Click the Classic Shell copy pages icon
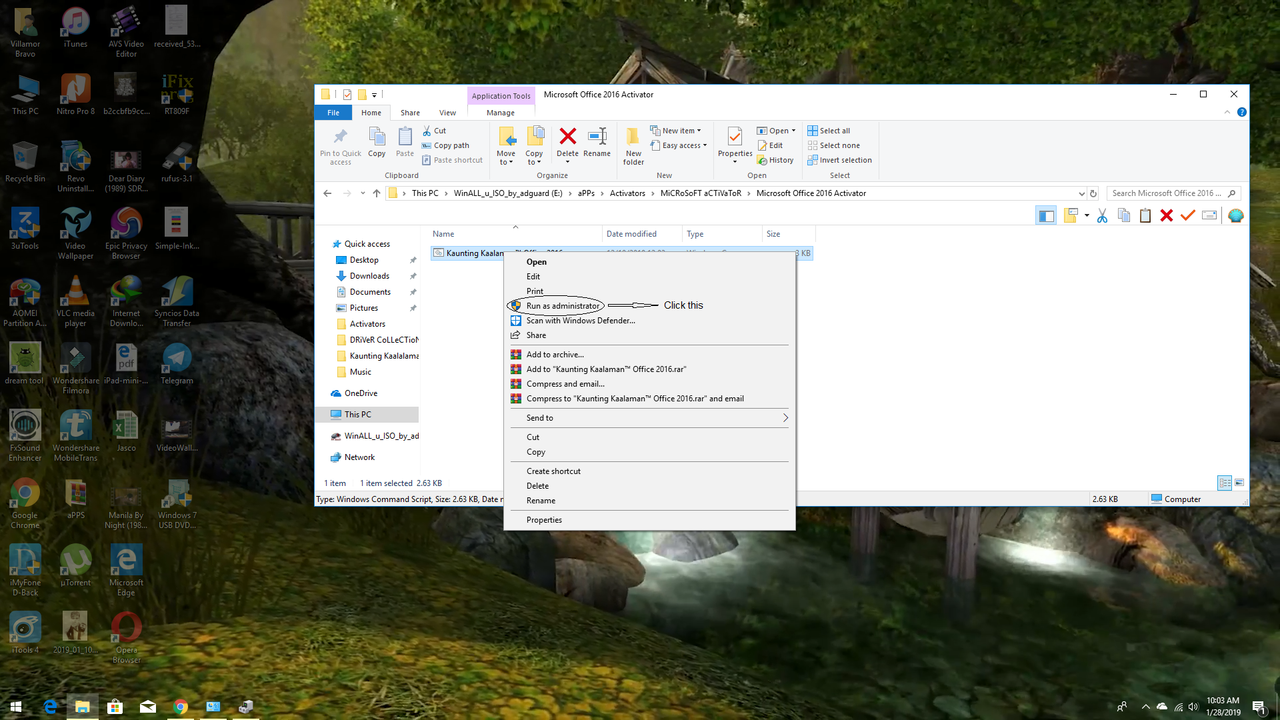This screenshot has height=720, width=1280. pos(1123,215)
